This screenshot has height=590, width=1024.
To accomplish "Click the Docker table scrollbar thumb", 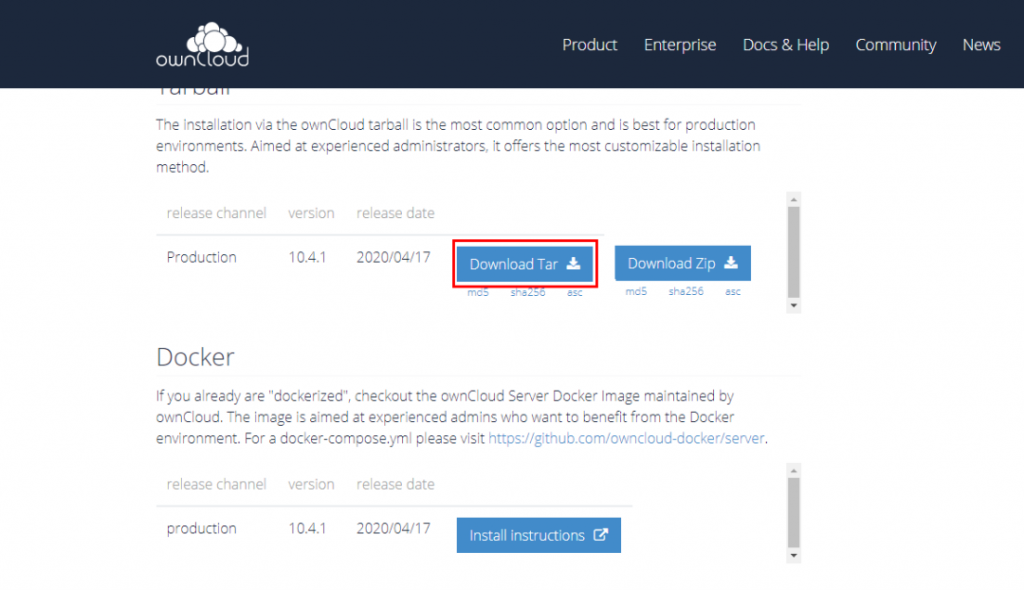I will click(794, 510).
